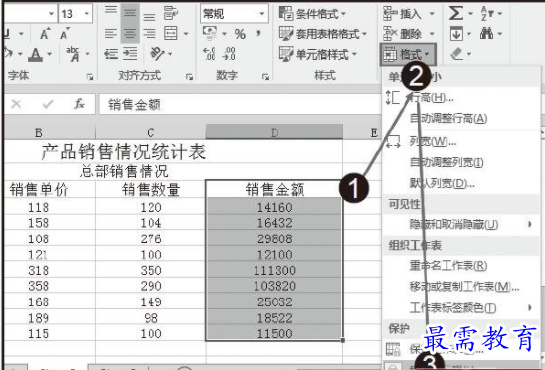Click the 格式 format button
Image resolution: width=545 pixels, height=370 pixels.
pyautogui.click(x=408, y=54)
